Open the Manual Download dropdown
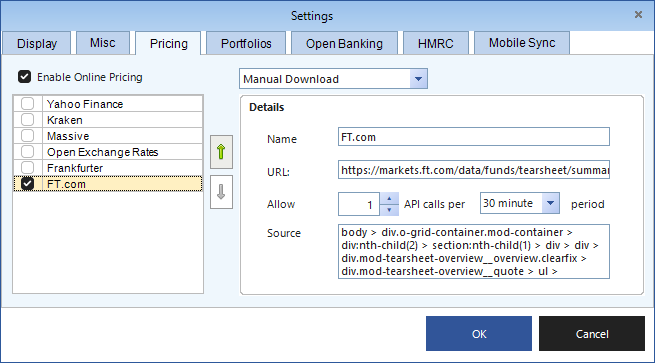The width and height of the screenshot is (655, 363). (418, 79)
